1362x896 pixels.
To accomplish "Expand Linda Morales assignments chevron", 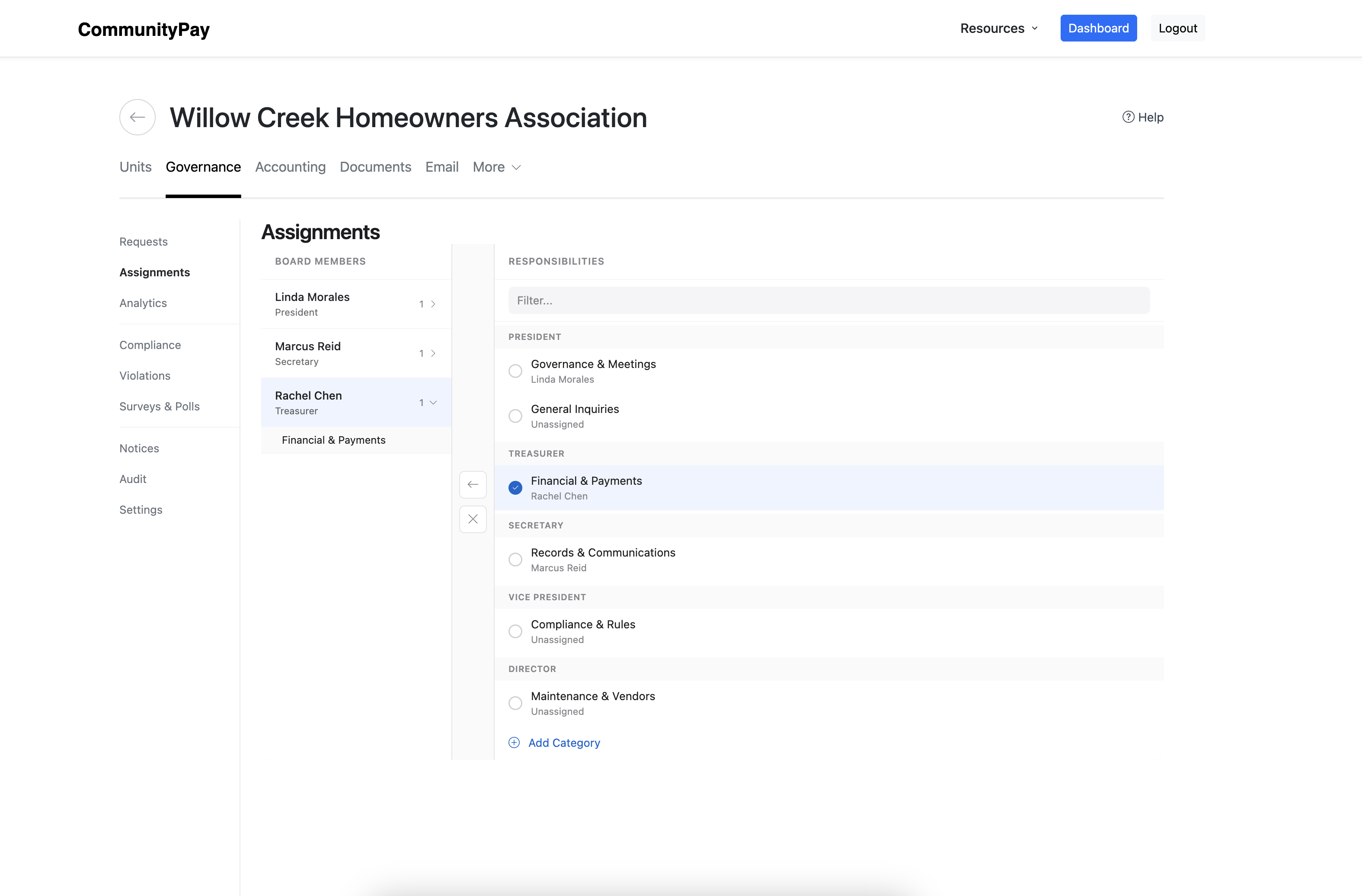I will pos(433,304).
